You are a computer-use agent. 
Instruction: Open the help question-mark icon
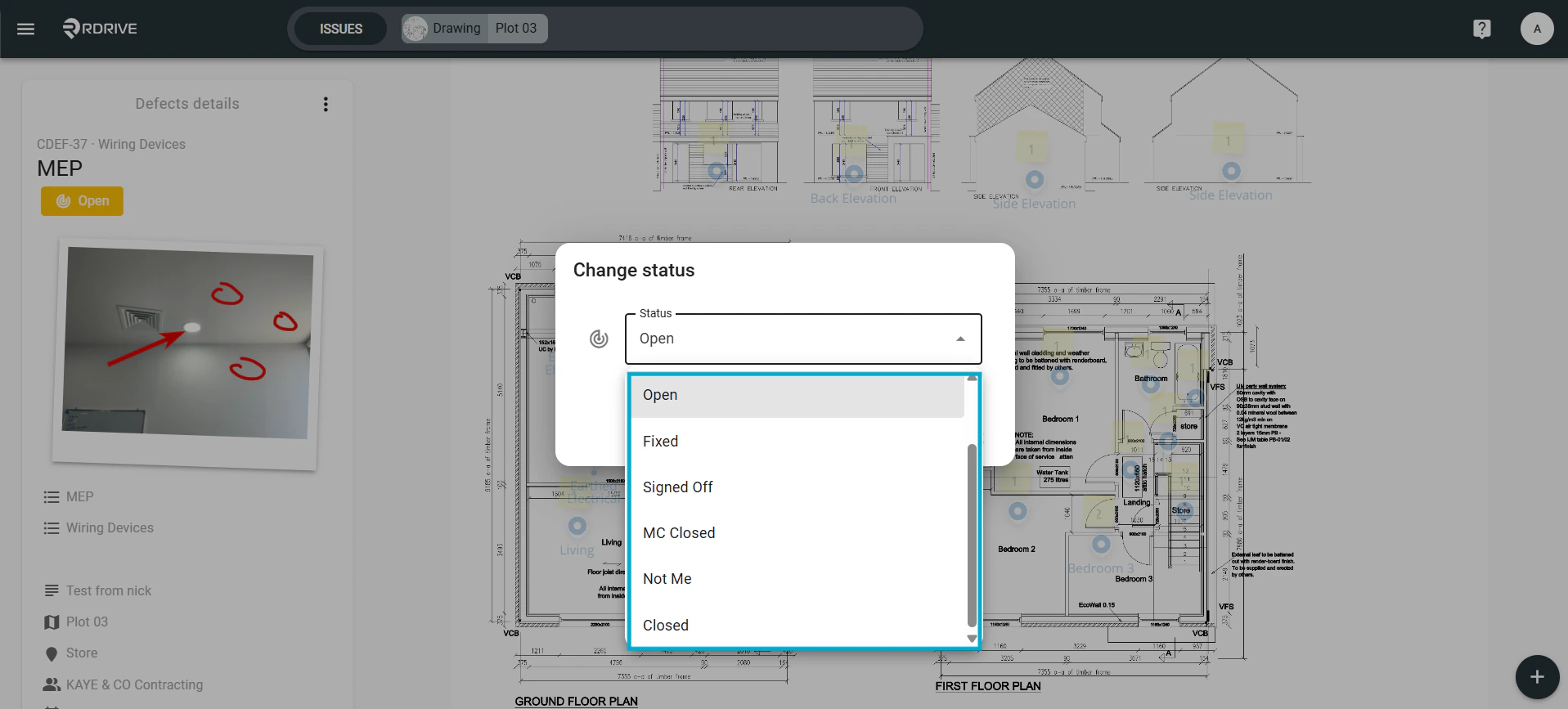[x=1481, y=29]
